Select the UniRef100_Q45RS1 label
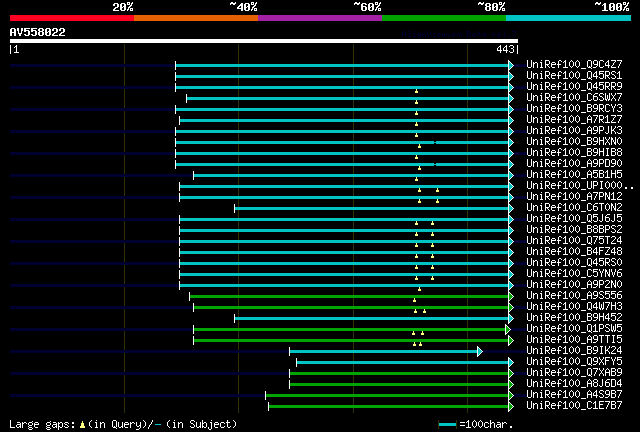 click(x=574, y=76)
